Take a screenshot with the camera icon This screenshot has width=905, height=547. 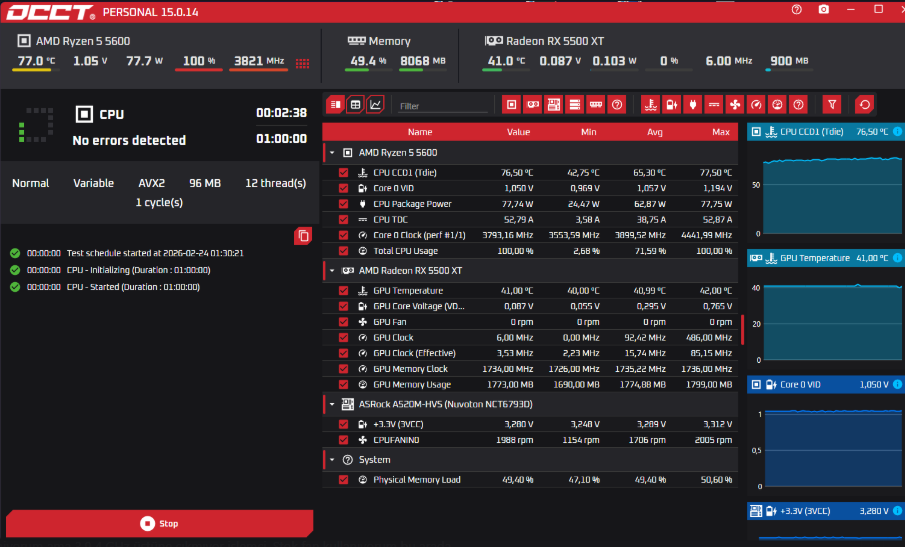tap(824, 10)
